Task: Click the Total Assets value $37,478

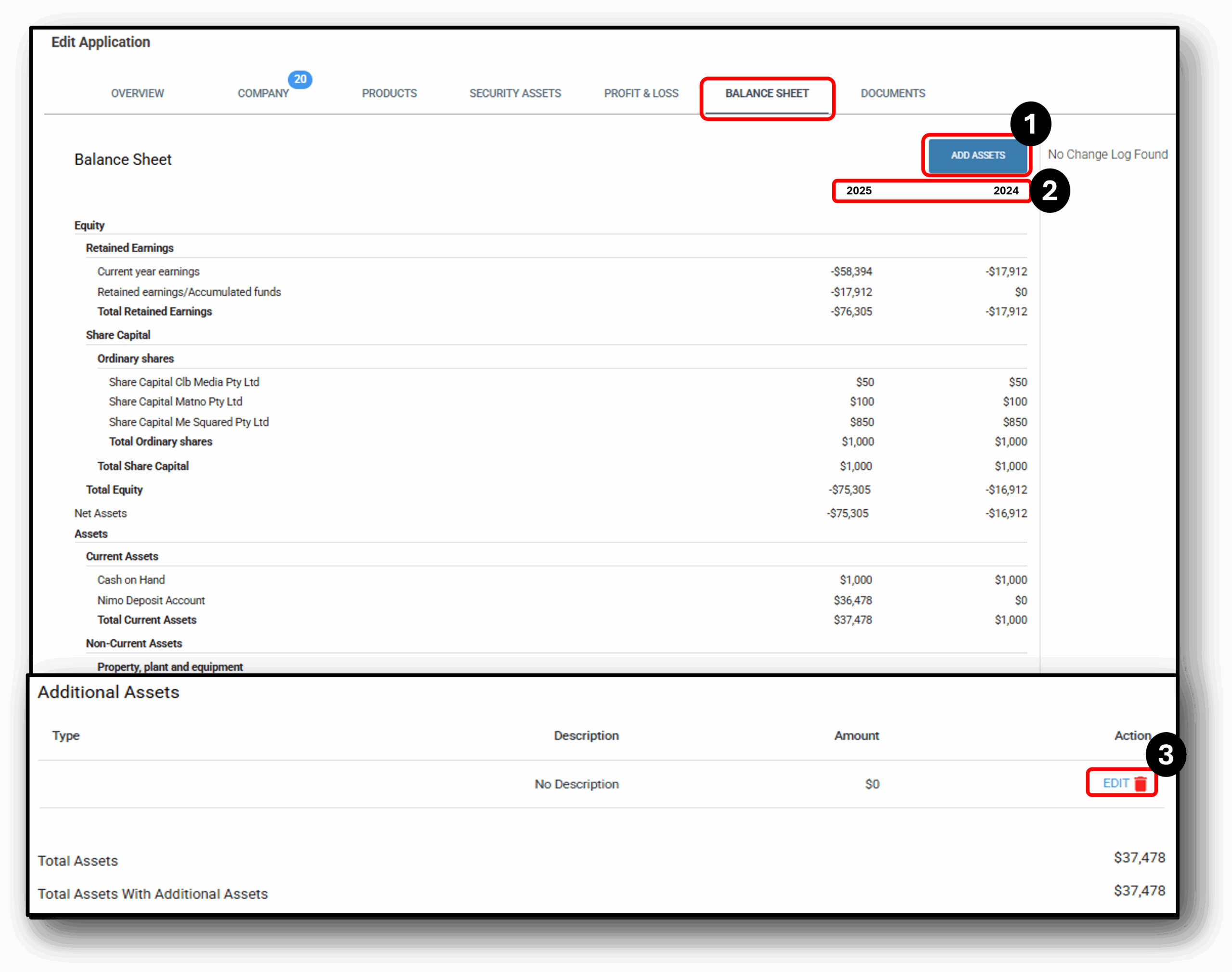Action: [x=1138, y=857]
